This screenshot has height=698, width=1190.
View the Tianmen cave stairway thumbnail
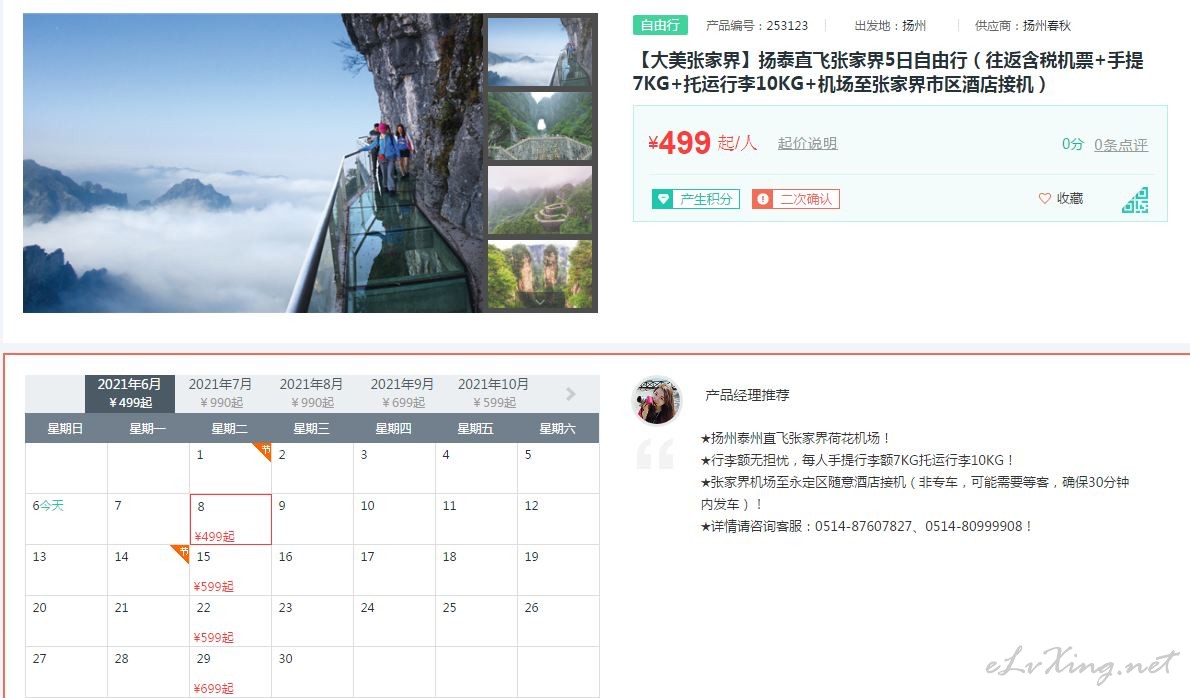click(540, 126)
